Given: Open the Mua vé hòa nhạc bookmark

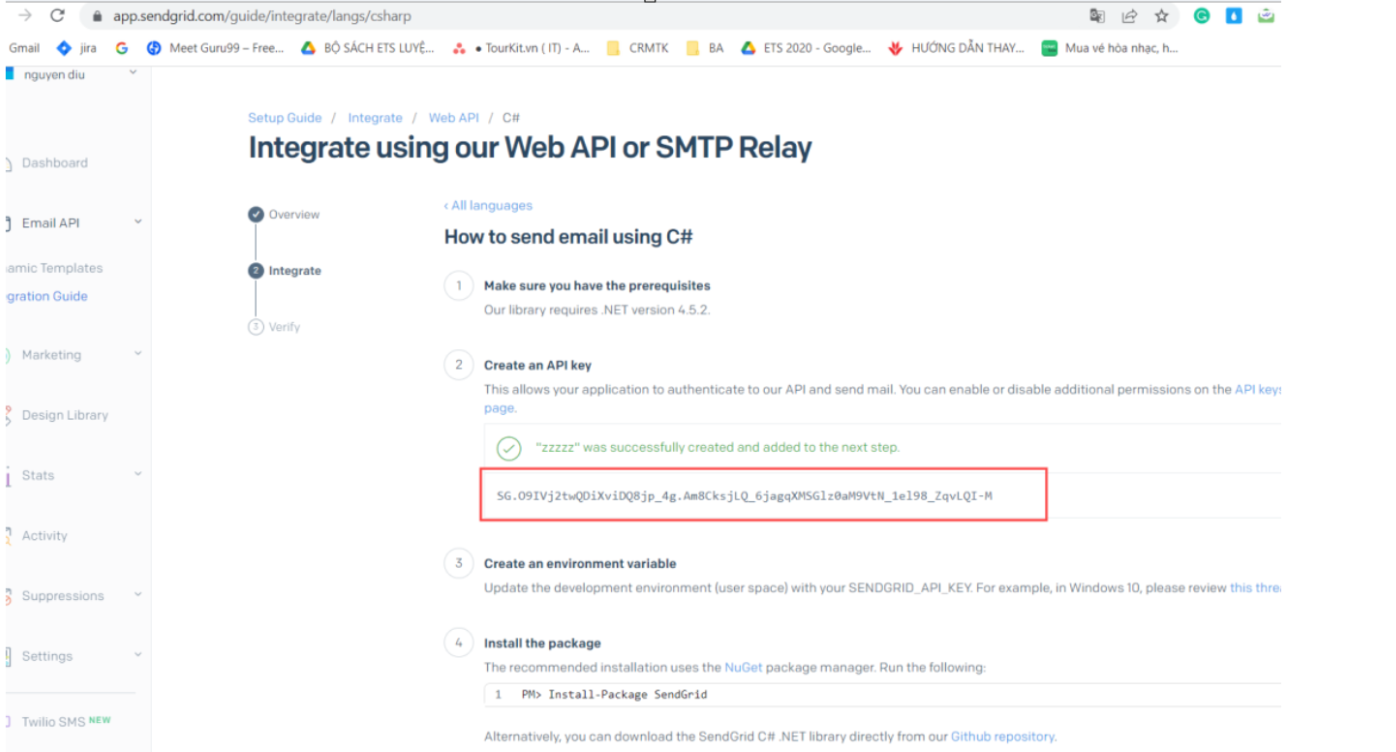Looking at the screenshot, I should tap(1110, 48).
